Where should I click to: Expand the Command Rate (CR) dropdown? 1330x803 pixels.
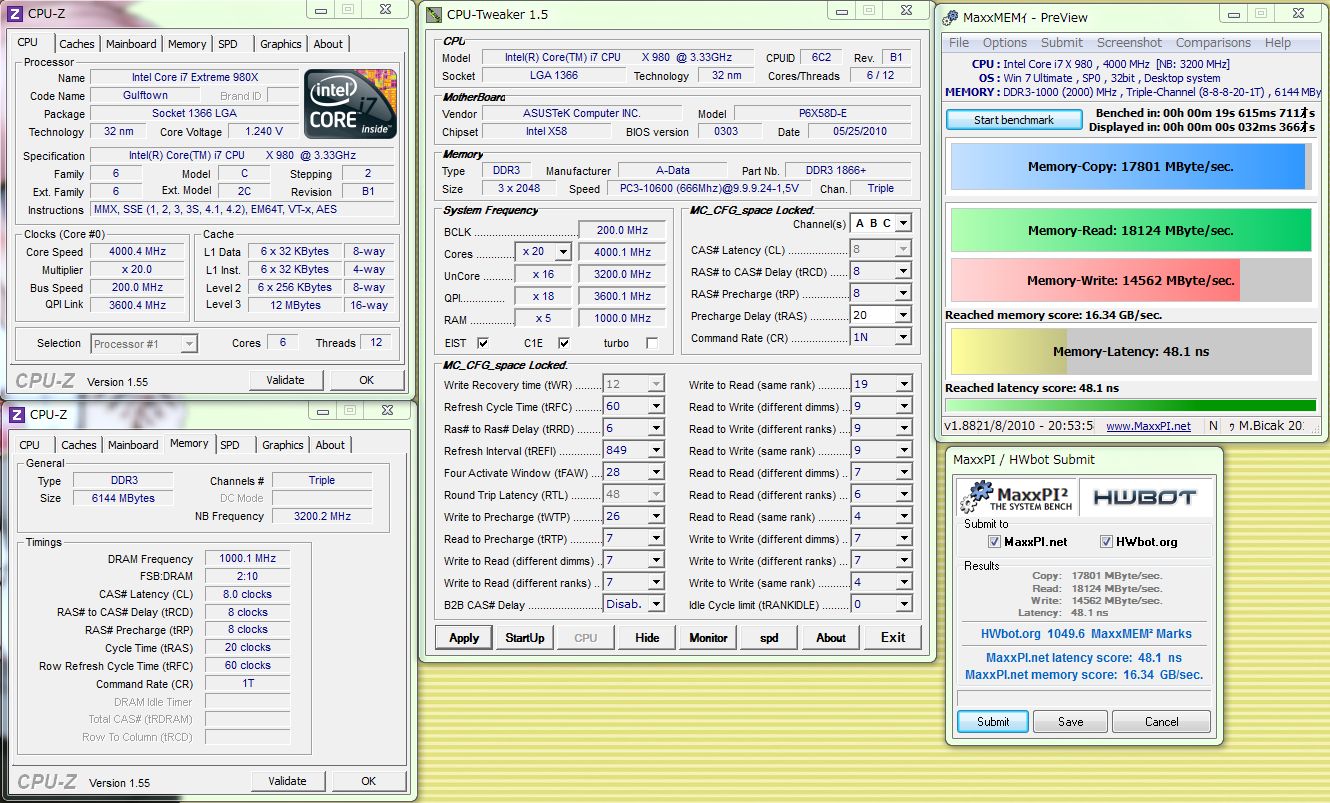903,338
